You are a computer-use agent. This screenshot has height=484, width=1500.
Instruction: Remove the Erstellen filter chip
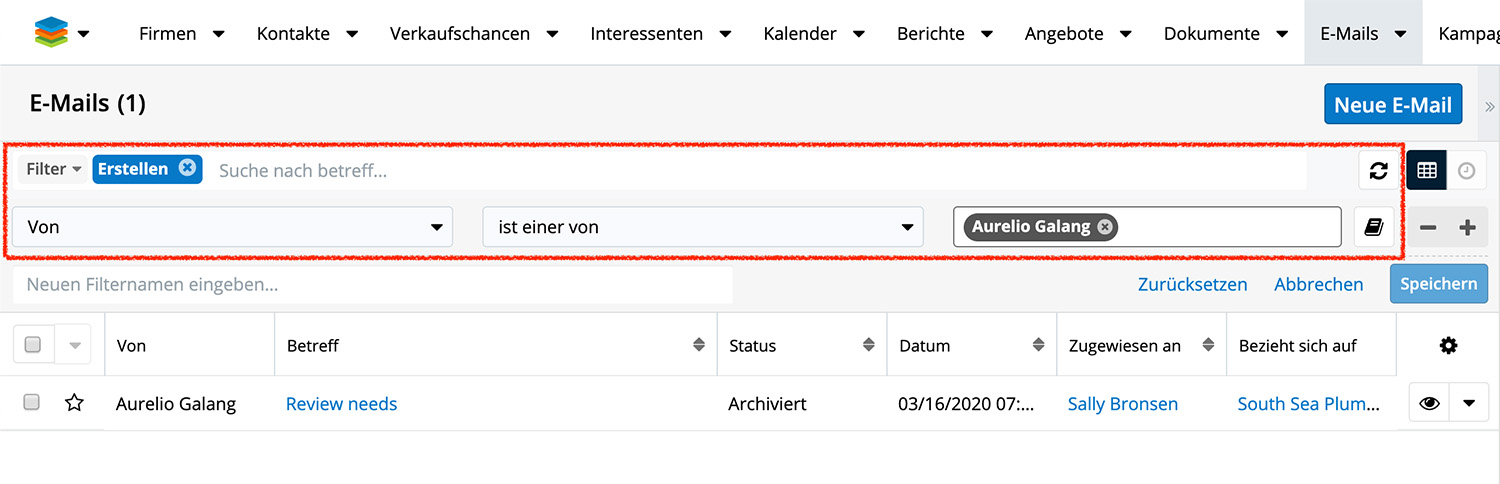(187, 168)
